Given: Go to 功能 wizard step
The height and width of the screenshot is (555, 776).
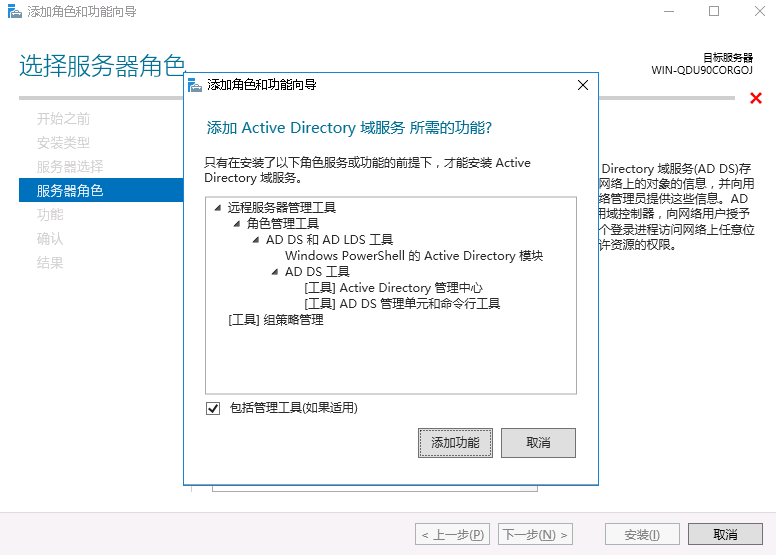Looking at the screenshot, I should (x=50, y=214).
